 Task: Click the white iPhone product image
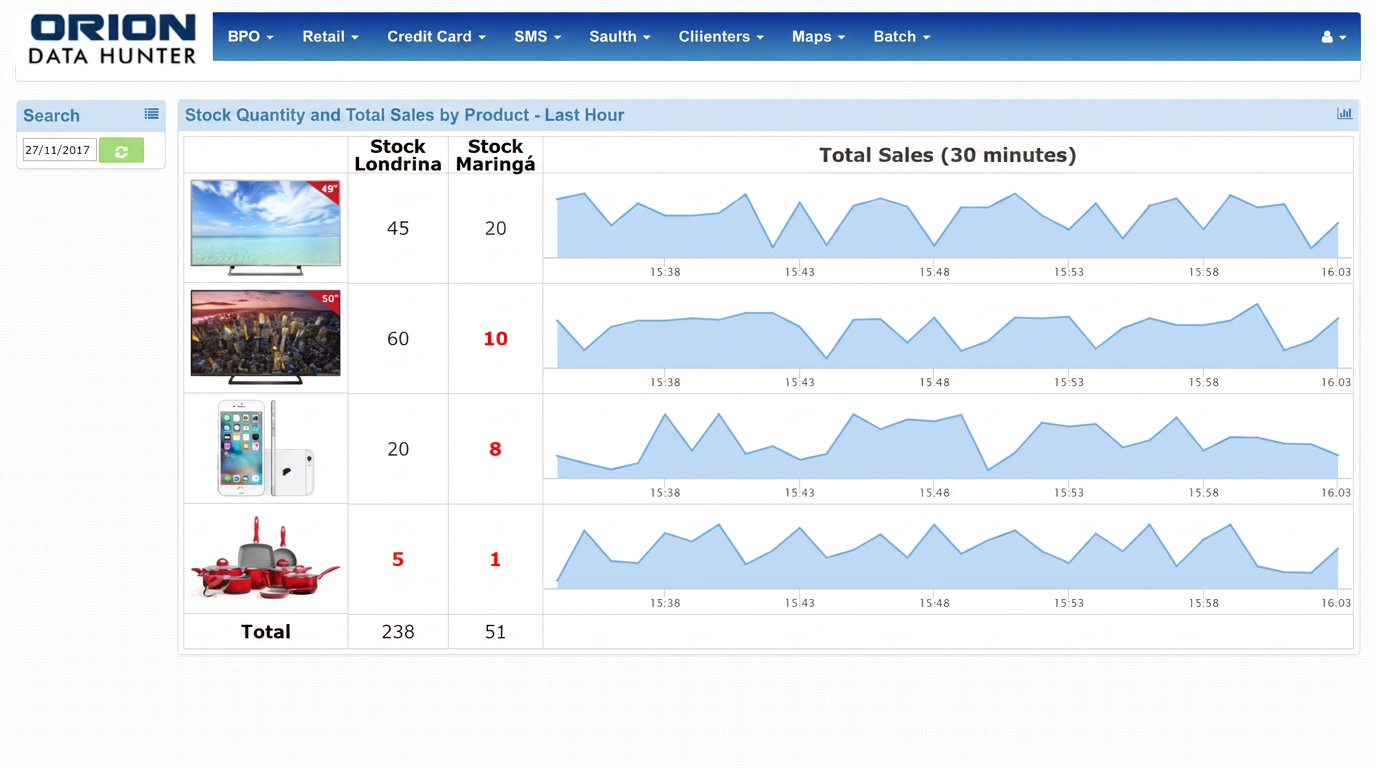point(266,448)
